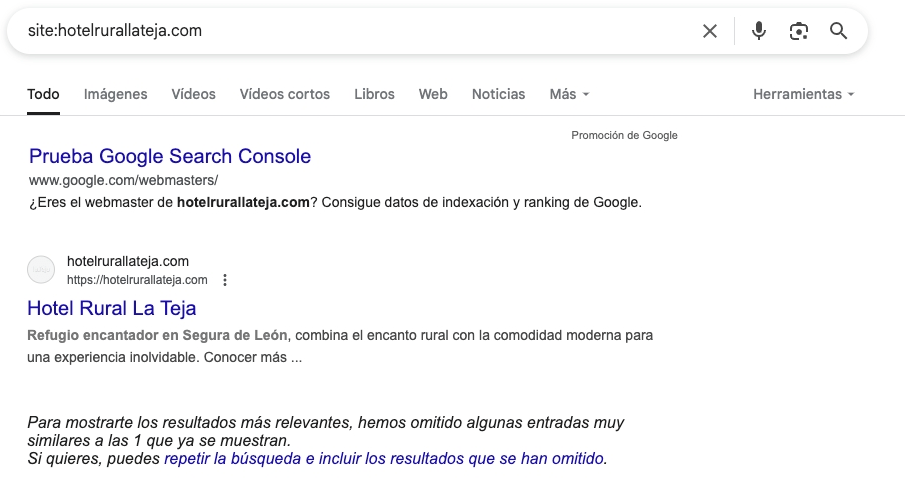Image resolution: width=905 pixels, height=491 pixels.
Task: Switch to the Web tab
Action: tap(433, 94)
